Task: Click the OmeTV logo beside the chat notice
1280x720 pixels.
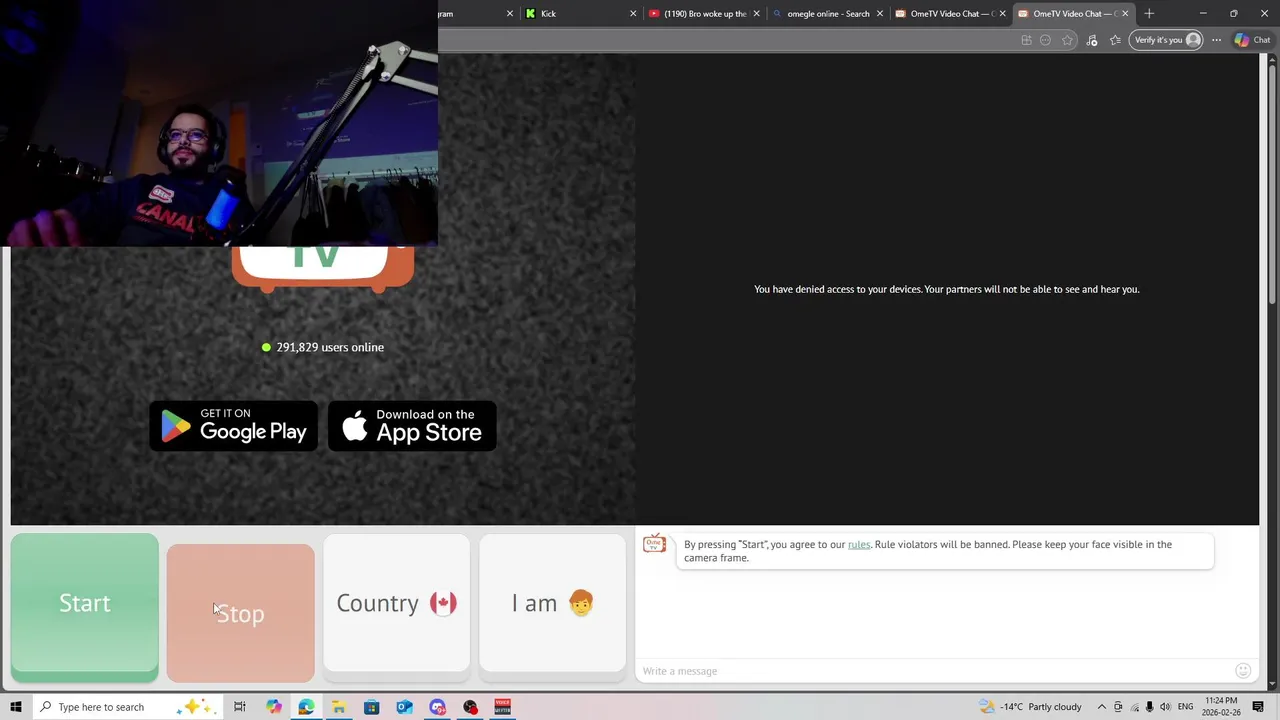Action: click(654, 543)
